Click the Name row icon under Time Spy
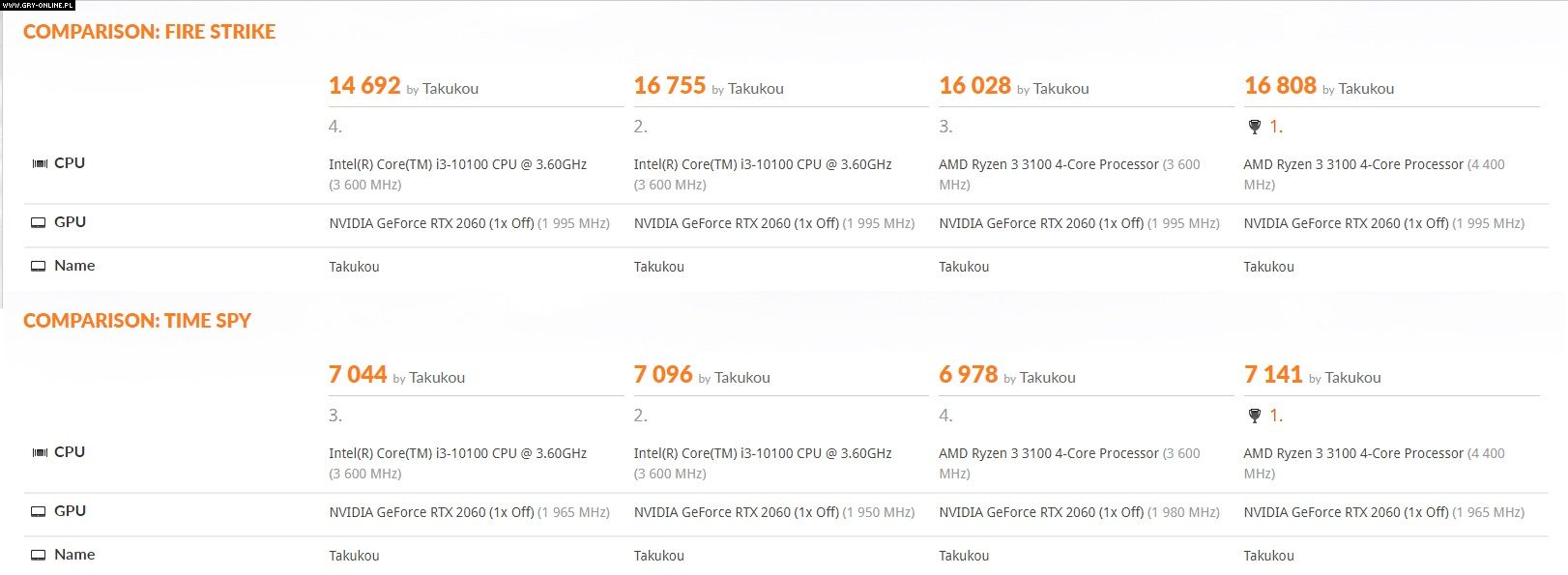Viewport: 1568px width, 575px height. (39, 555)
